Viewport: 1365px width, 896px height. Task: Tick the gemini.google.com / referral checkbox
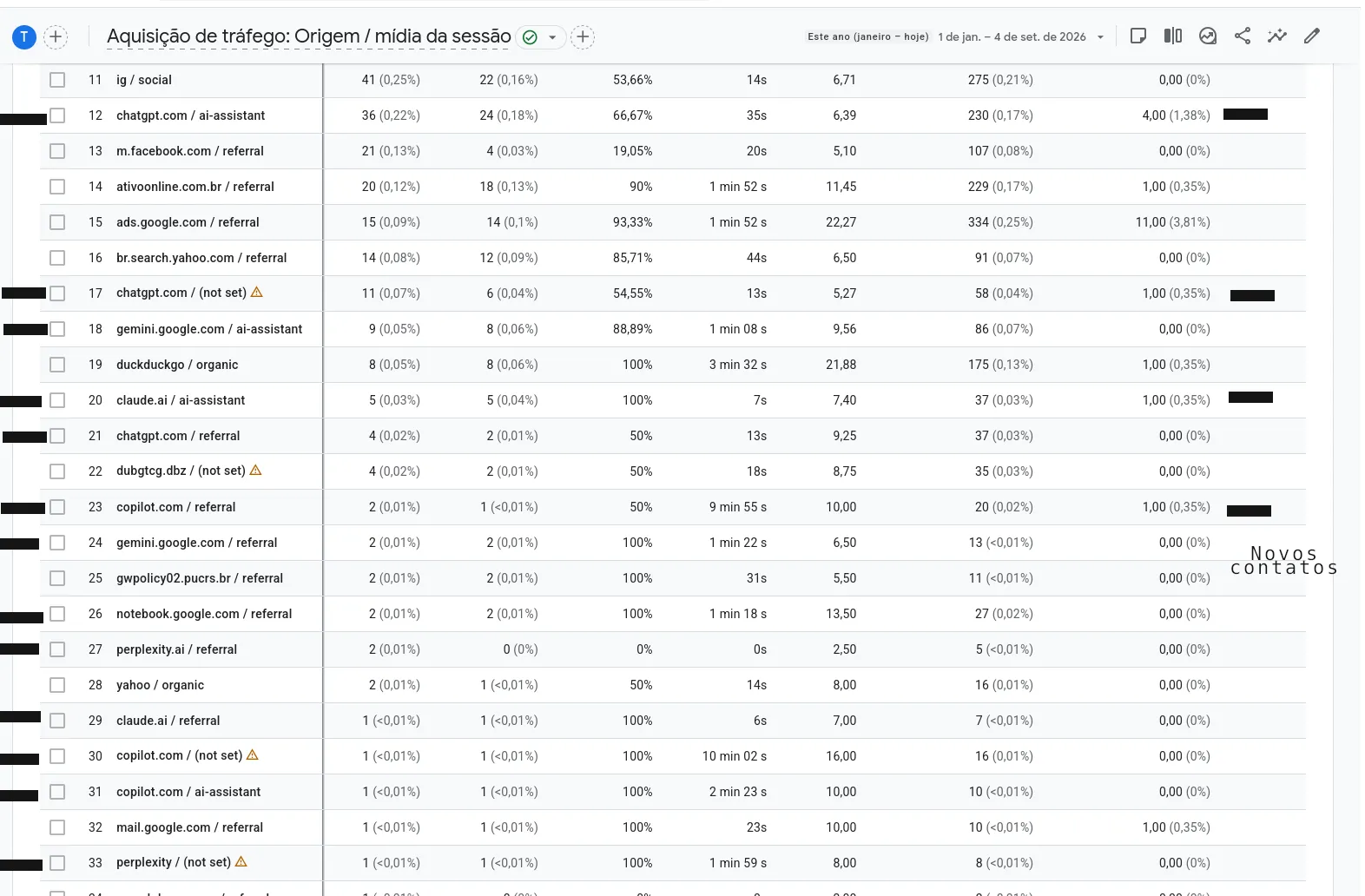point(57,543)
